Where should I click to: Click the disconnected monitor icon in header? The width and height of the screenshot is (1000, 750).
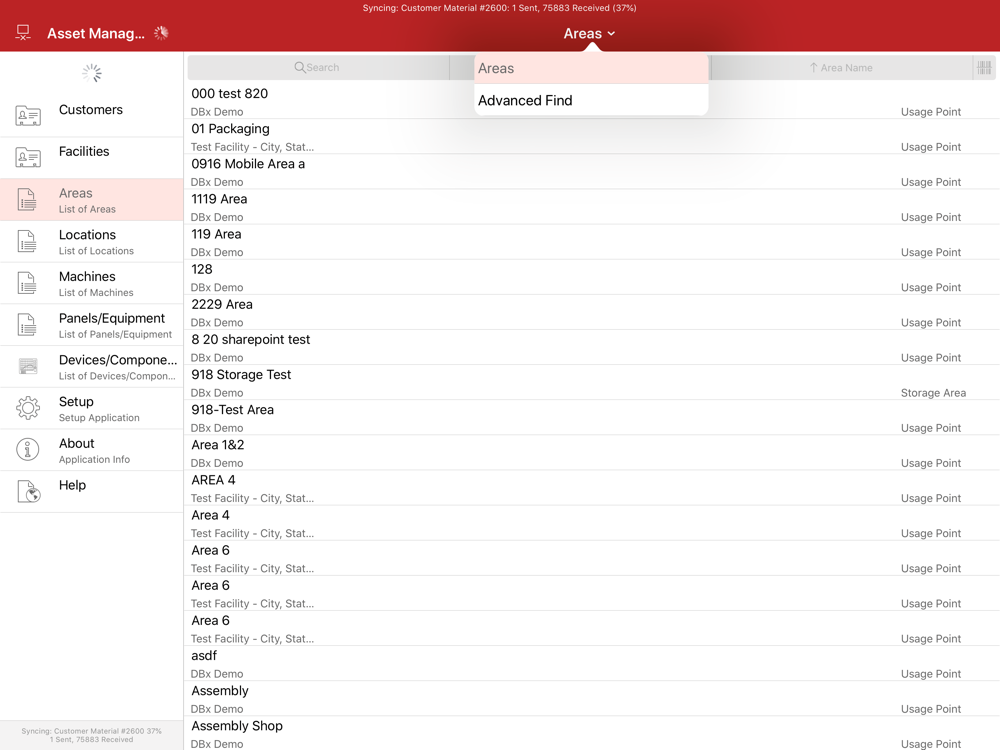[x=23, y=33]
